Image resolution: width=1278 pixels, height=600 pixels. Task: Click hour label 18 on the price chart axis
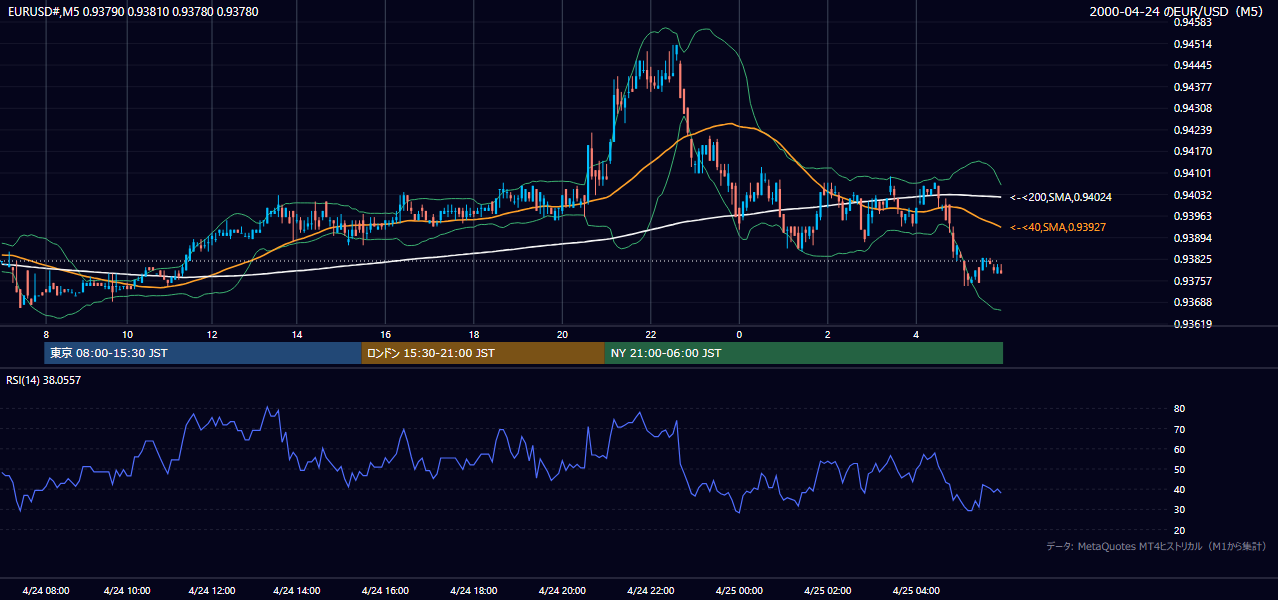[x=474, y=334]
